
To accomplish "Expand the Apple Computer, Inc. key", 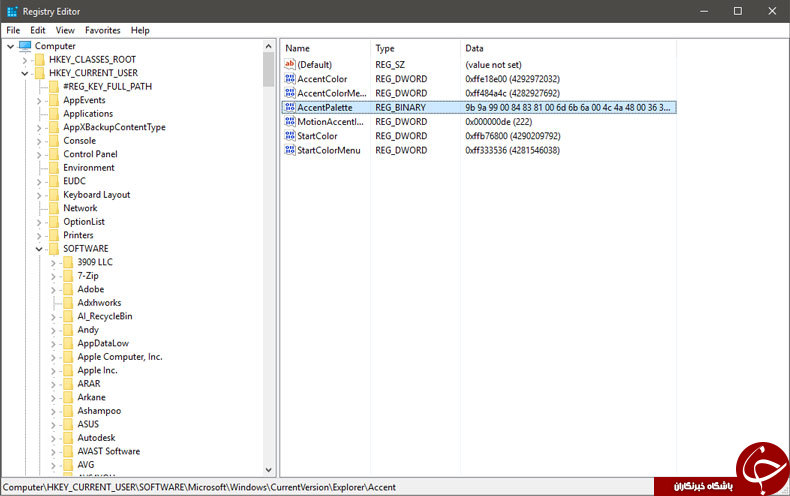I will (x=53, y=357).
